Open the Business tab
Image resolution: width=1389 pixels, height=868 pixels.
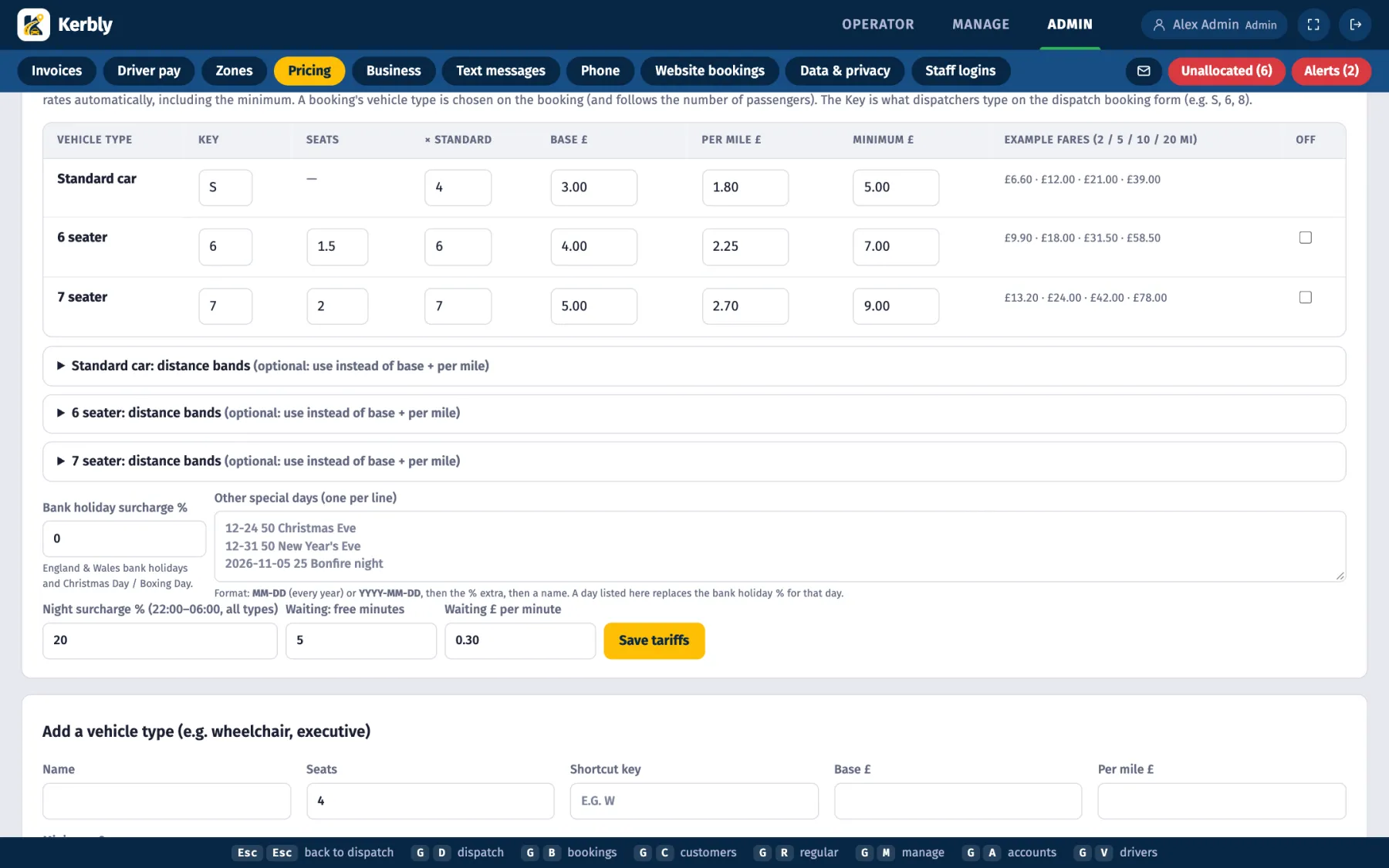(x=394, y=71)
